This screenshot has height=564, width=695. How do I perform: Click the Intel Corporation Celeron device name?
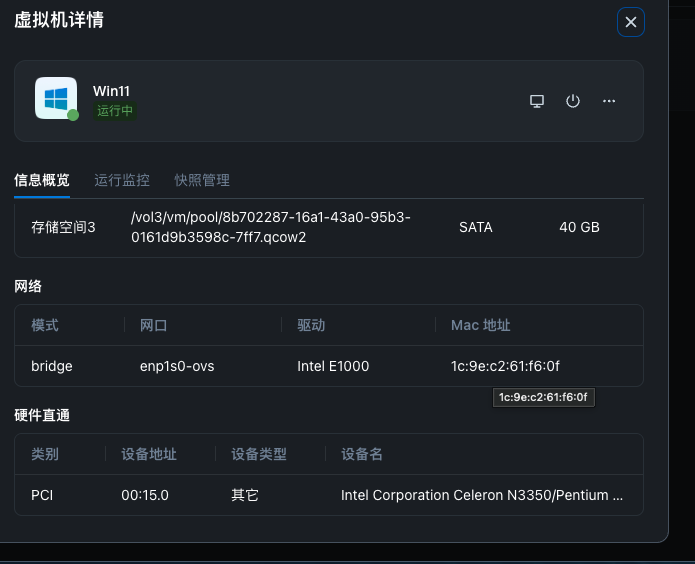[x=482, y=495]
